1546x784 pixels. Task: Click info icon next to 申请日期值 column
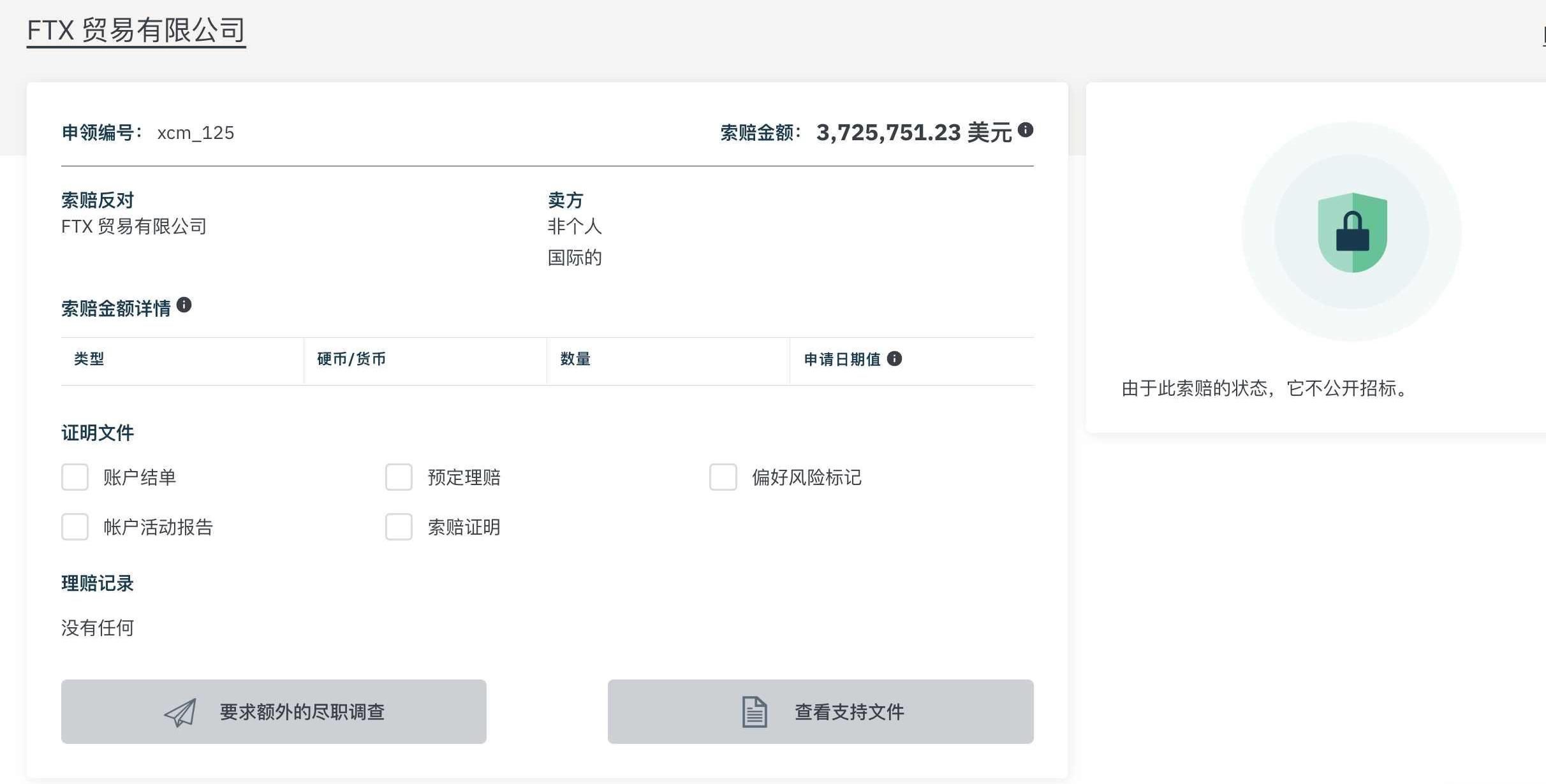coord(894,359)
